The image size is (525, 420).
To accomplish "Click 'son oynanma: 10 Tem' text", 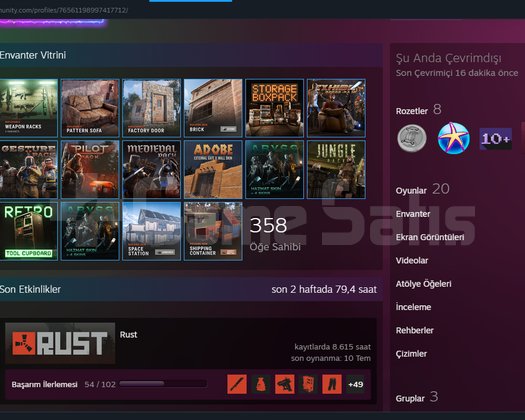I will click(331, 358).
